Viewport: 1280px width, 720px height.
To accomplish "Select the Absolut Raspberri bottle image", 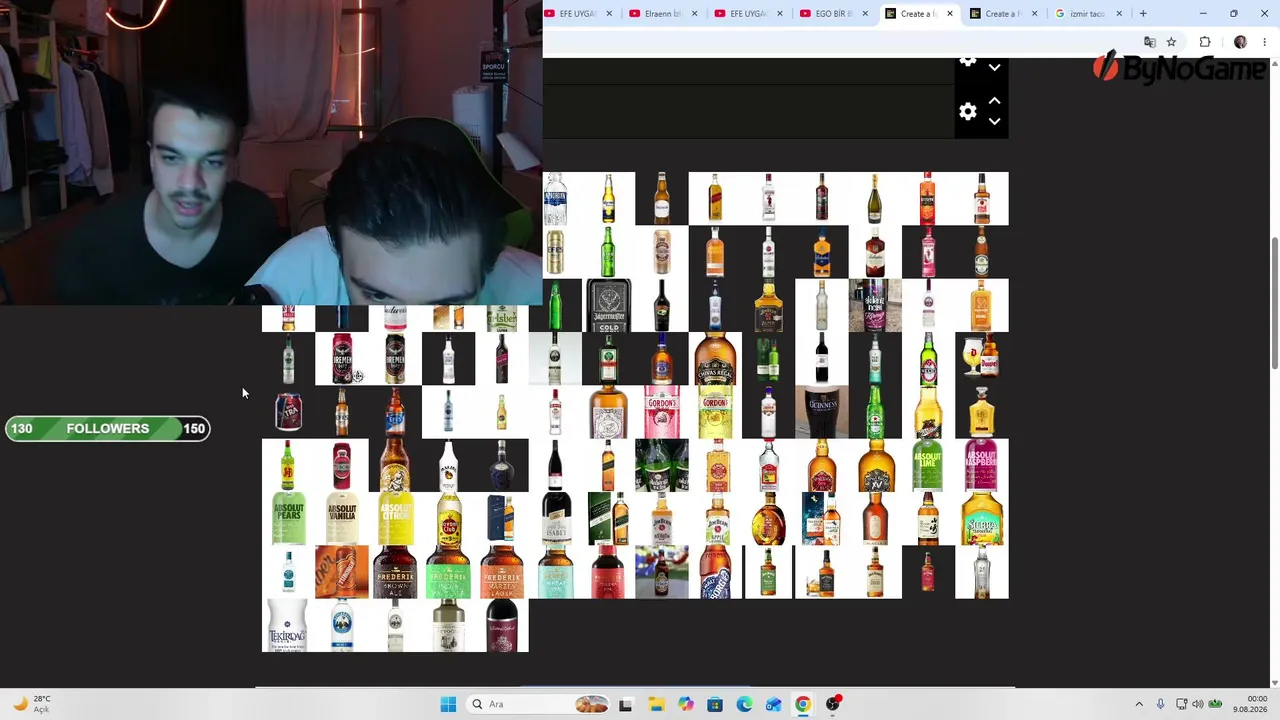I will coord(982,466).
